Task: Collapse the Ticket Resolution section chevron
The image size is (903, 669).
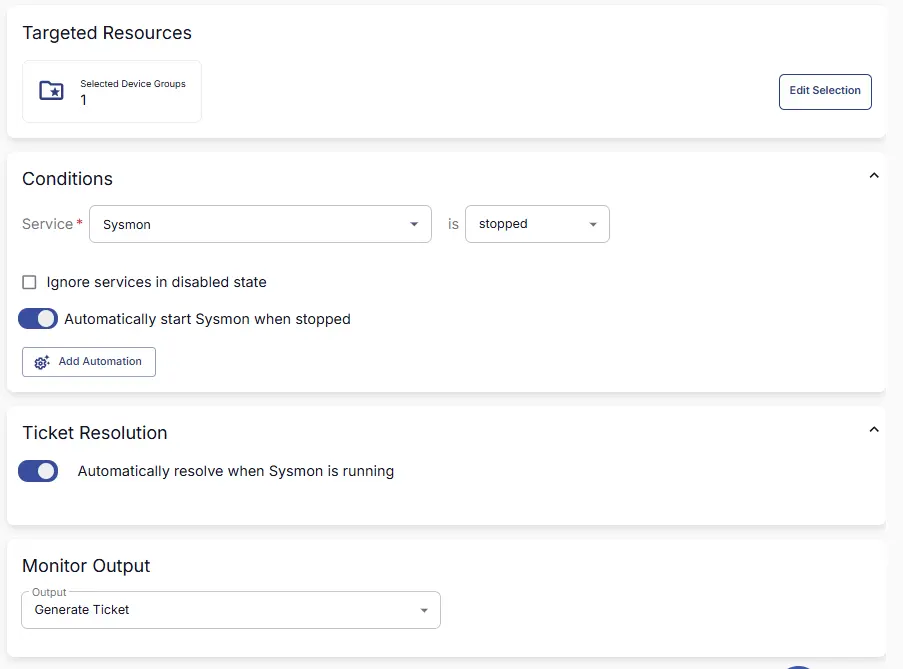Action: [x=873, y=430]
